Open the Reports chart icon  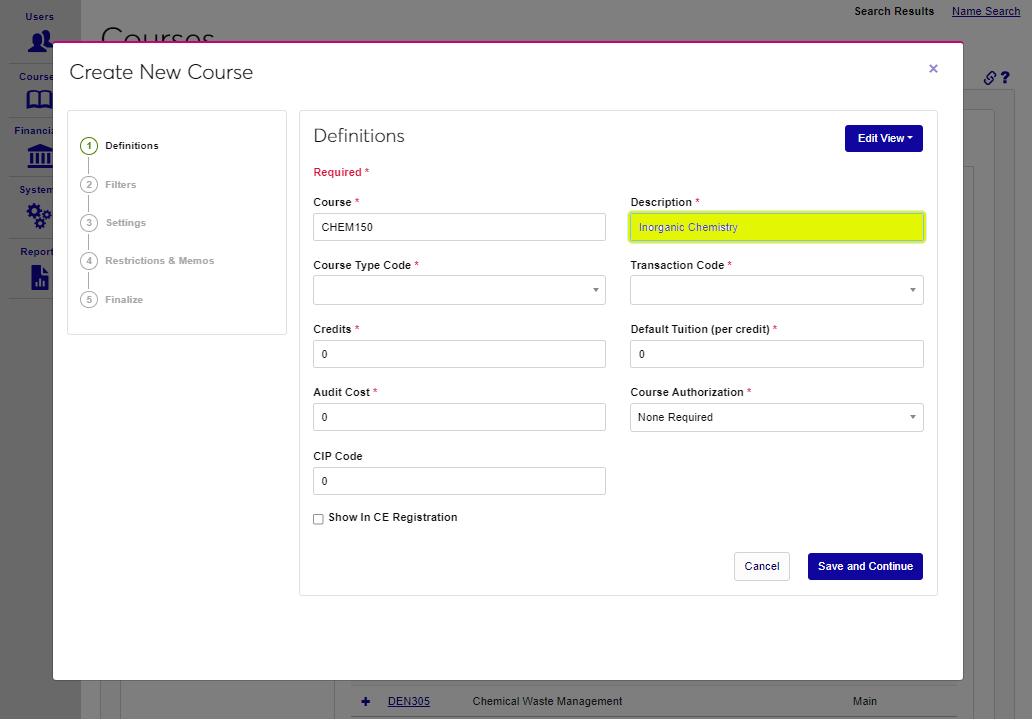(40, 276)
